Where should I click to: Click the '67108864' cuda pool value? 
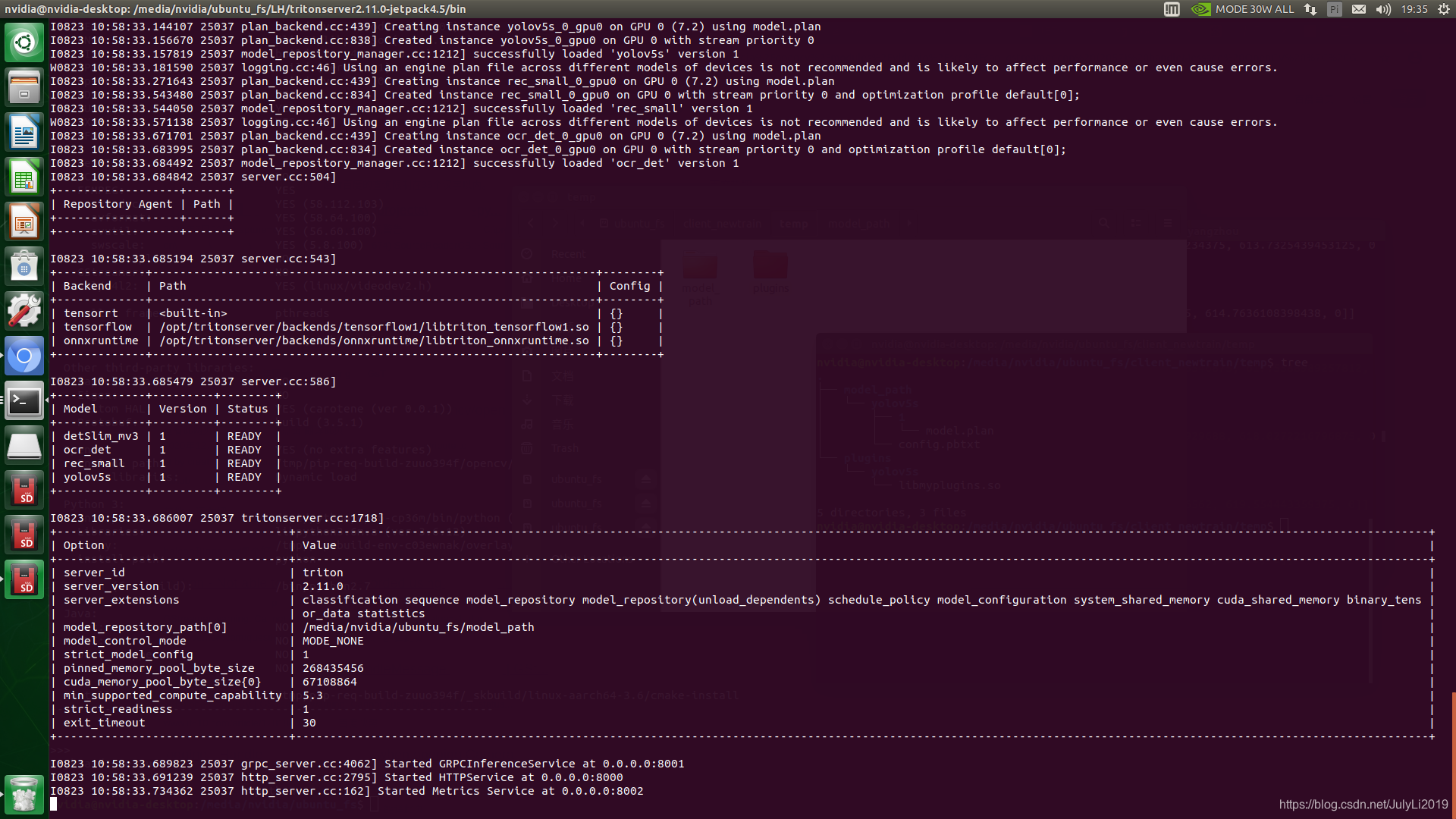(329, 682)
